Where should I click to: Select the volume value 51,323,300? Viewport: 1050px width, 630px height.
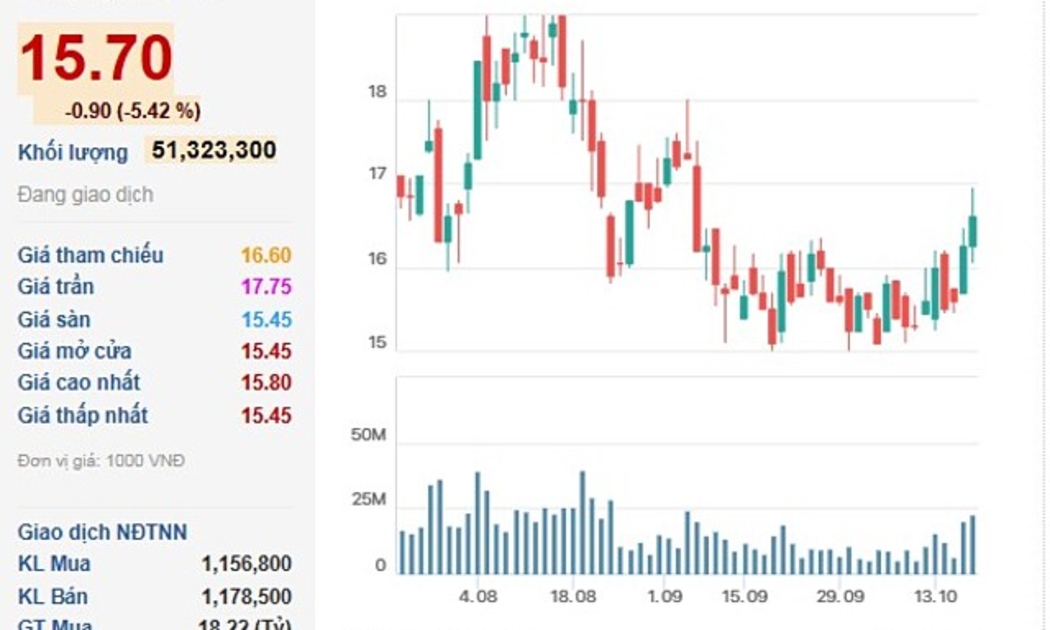213,151
